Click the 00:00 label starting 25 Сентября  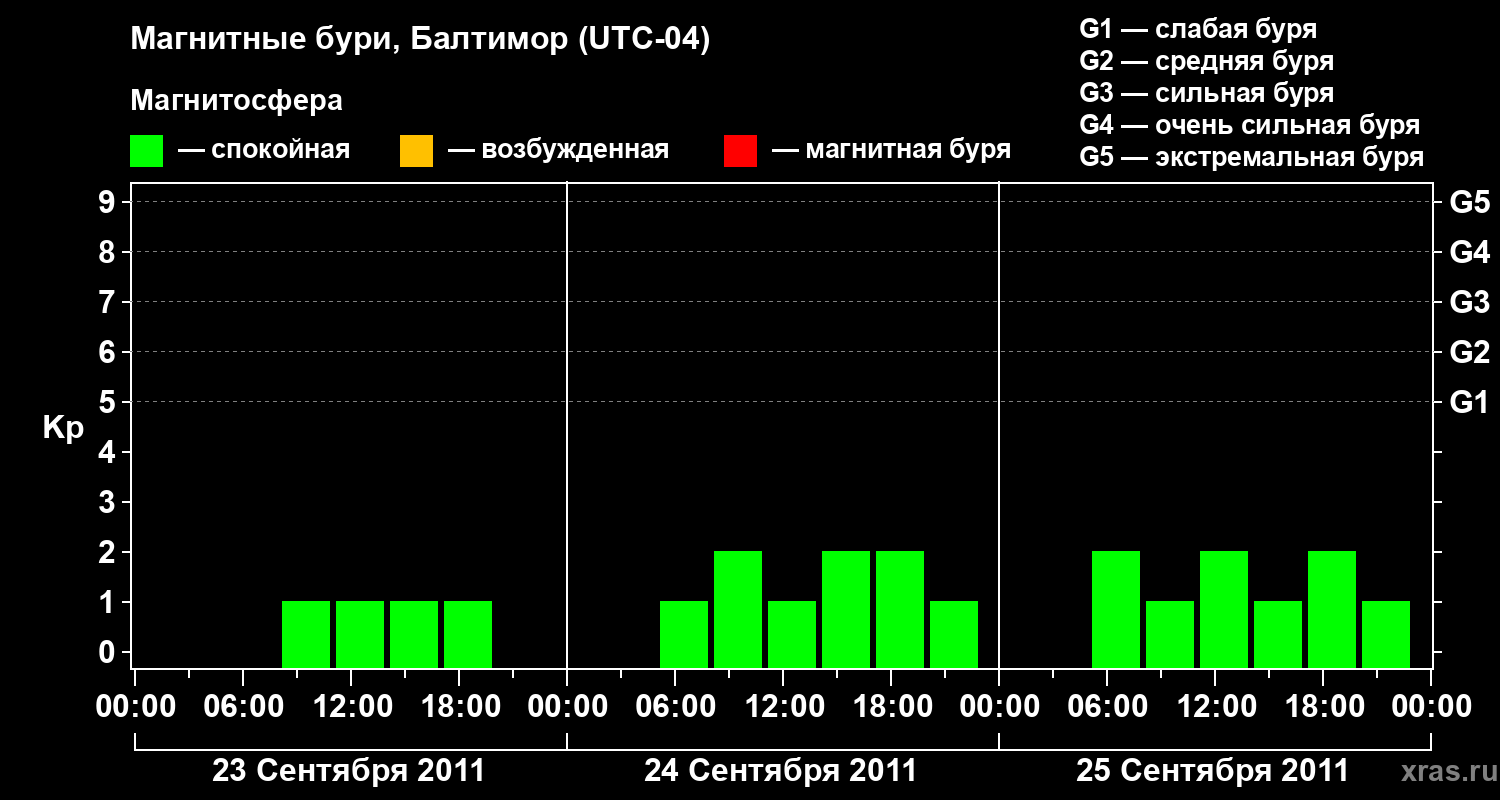pyautogui.click(x=999, y=707)
